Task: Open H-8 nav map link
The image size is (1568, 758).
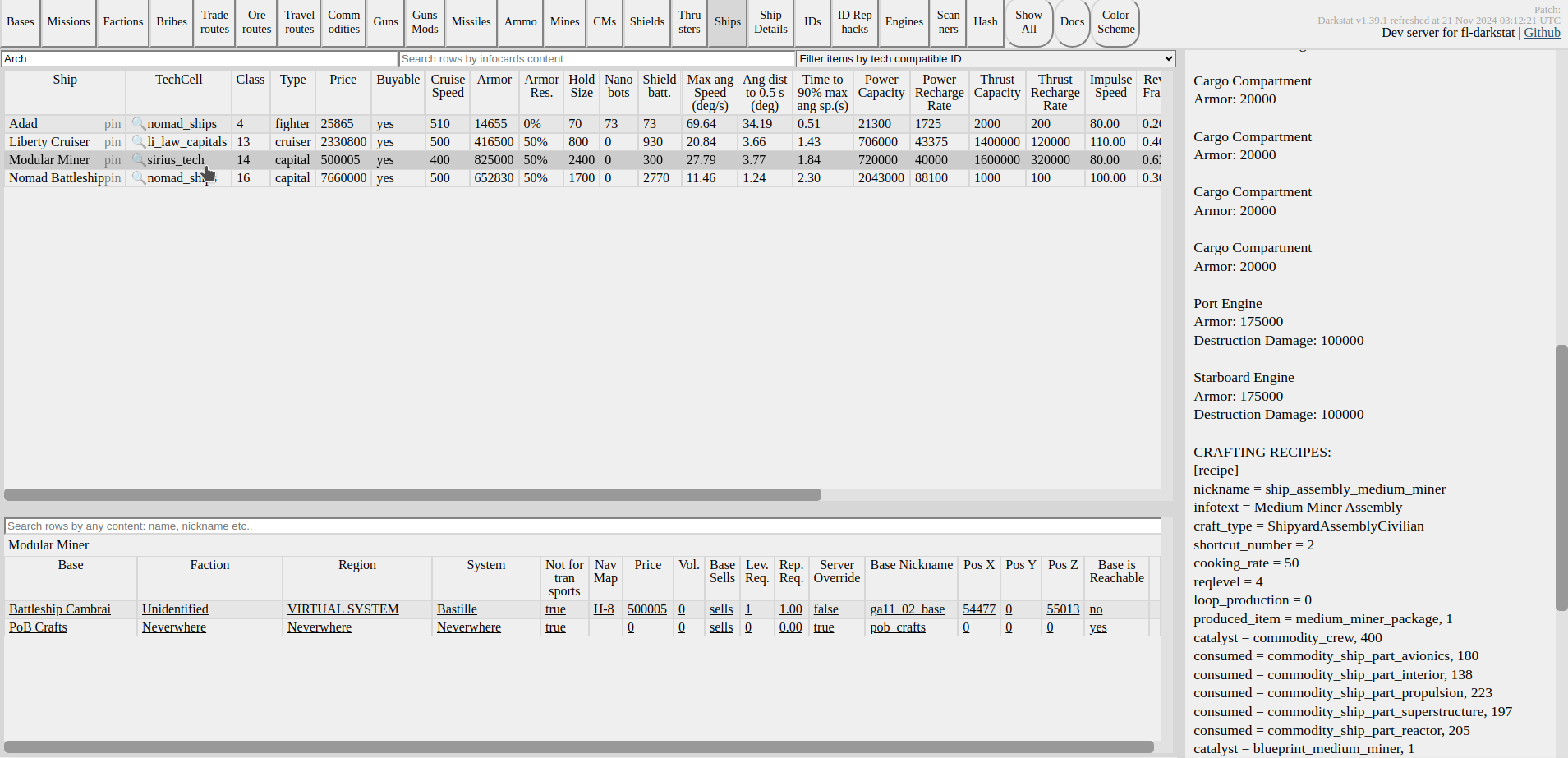Action: [x=604, y=609]
